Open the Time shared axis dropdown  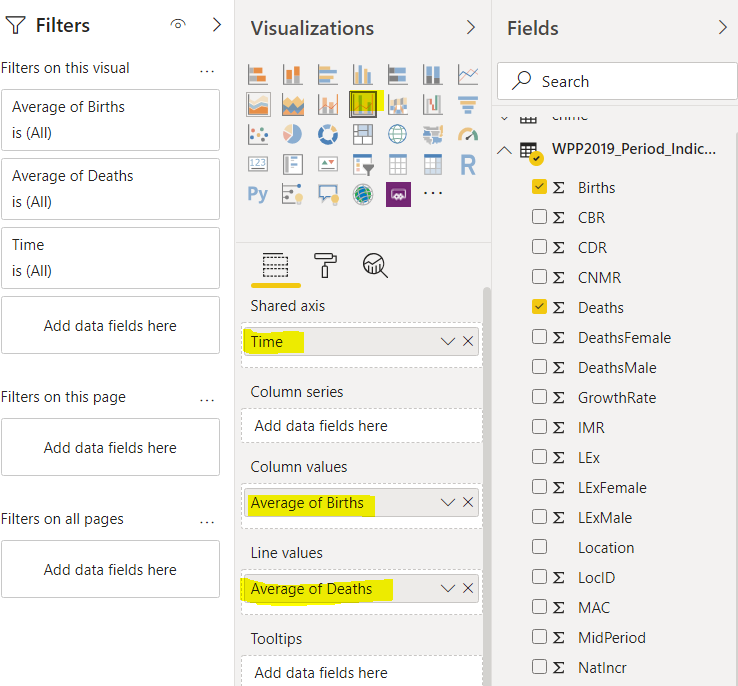click(x=448, y=342)
